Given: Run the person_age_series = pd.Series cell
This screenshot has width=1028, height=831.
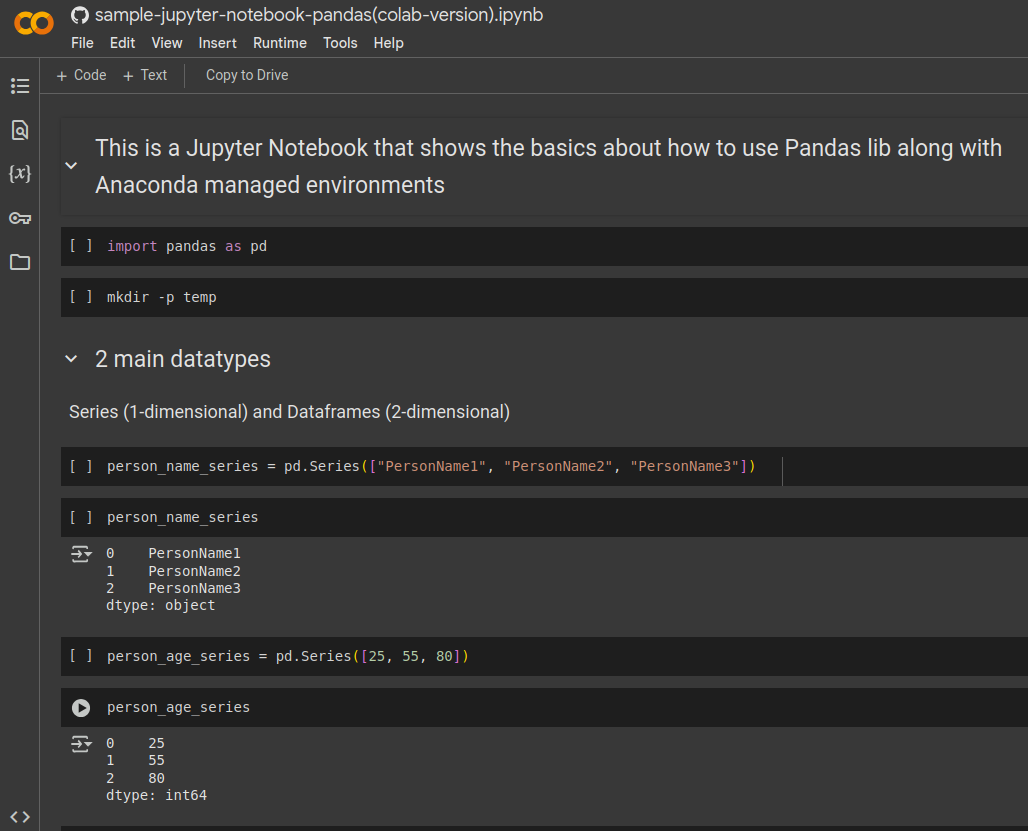Looking at the screenshot, I should [81, 656].
